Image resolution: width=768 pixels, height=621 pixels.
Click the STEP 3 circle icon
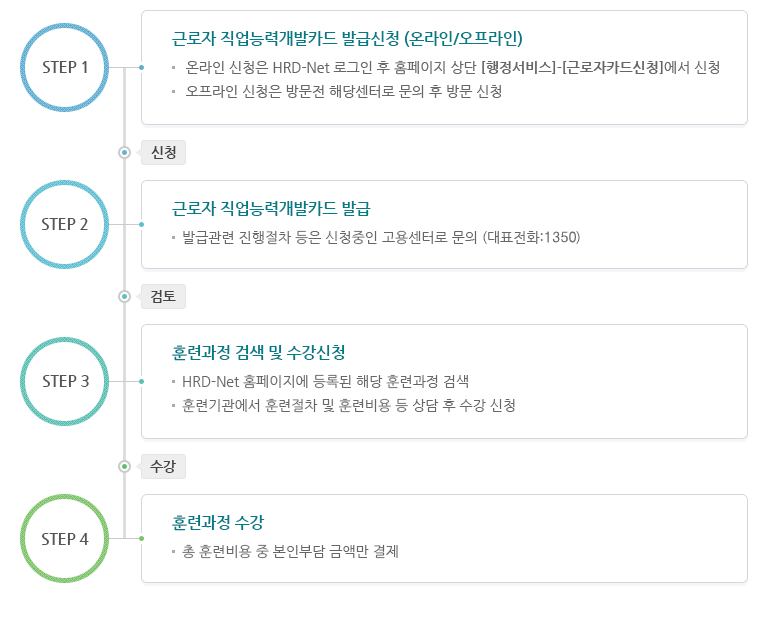[x=65, y=381]
